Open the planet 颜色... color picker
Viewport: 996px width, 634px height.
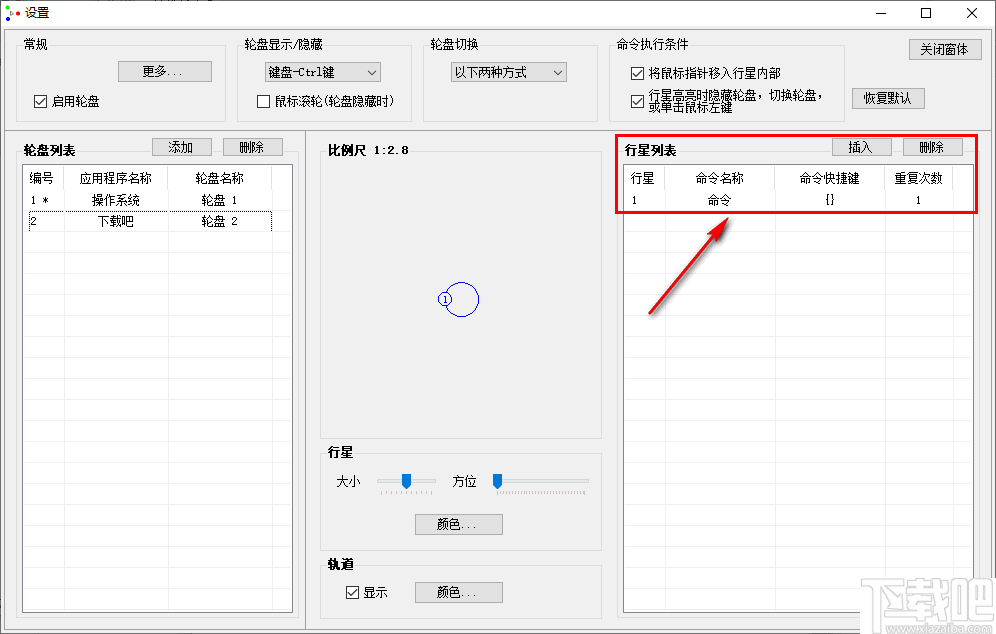point(458,524)
